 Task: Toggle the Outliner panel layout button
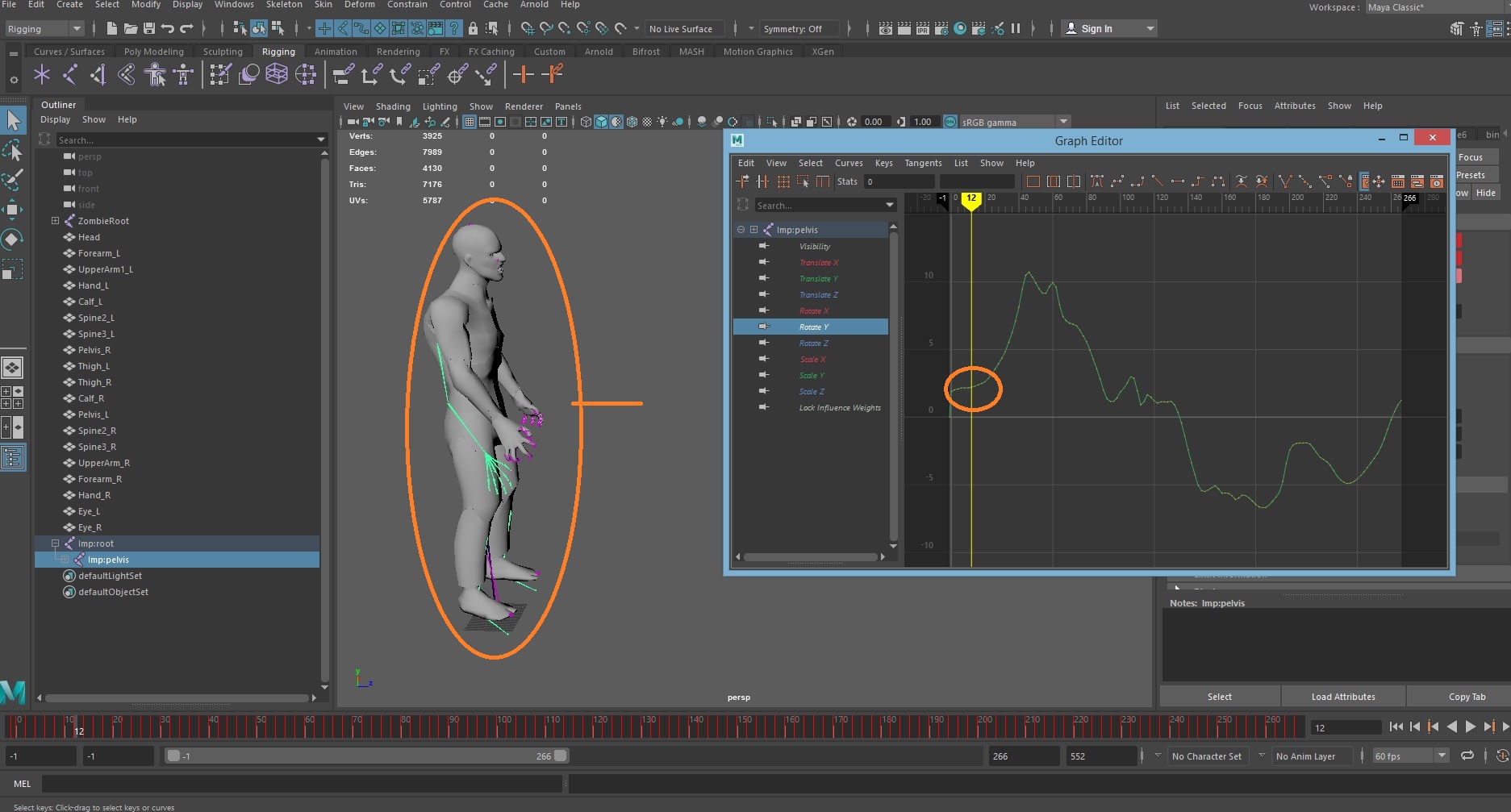13,458
